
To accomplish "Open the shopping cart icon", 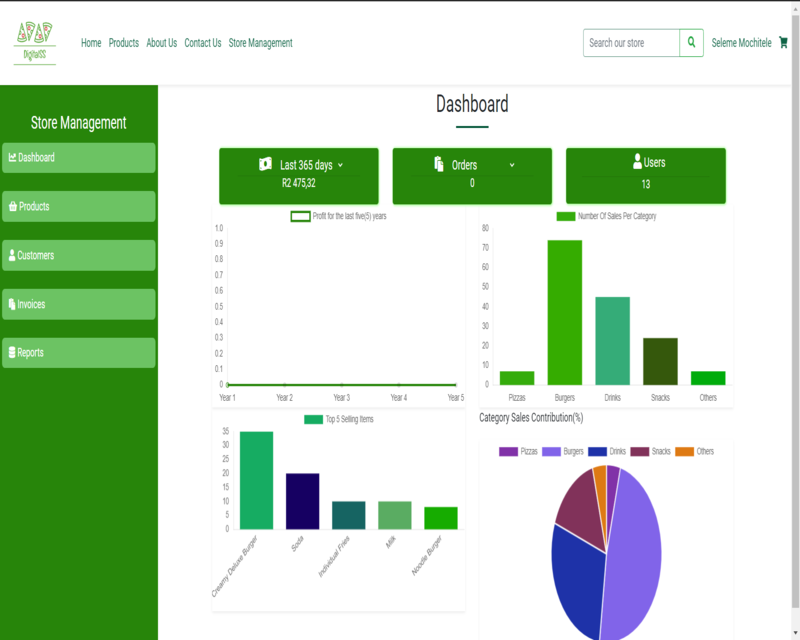I will [x=783, y=43].
